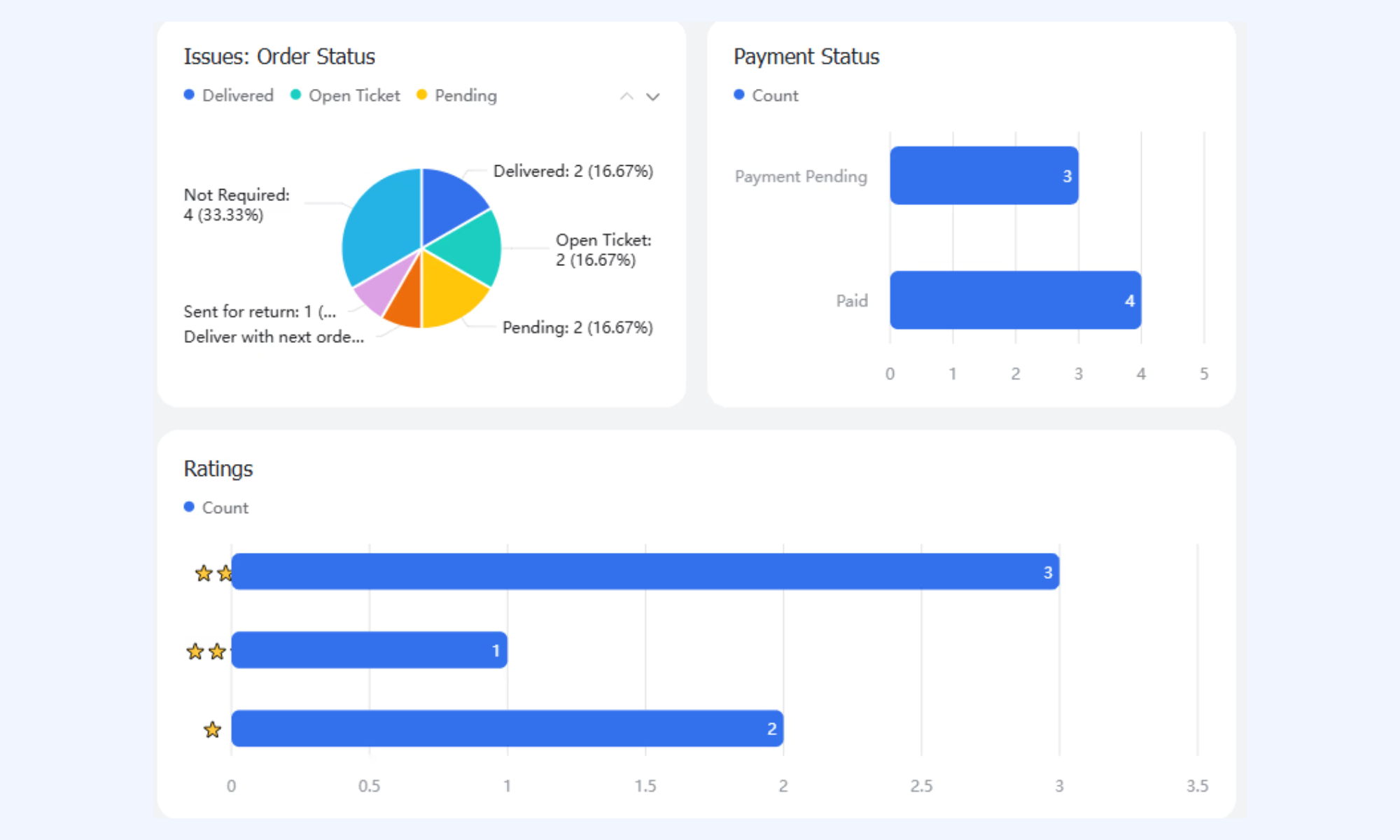This screenshot has height=840, width=1400.
Task: Click the Paid bar showing 4
Action: pyautogui.click(x=1016, y=300)
